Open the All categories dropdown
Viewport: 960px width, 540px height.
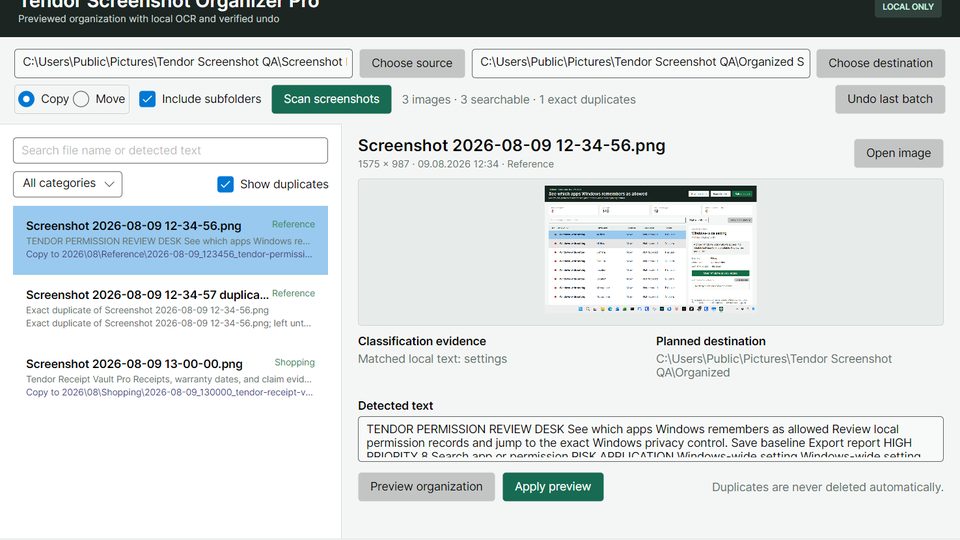[x=68, y=184]
